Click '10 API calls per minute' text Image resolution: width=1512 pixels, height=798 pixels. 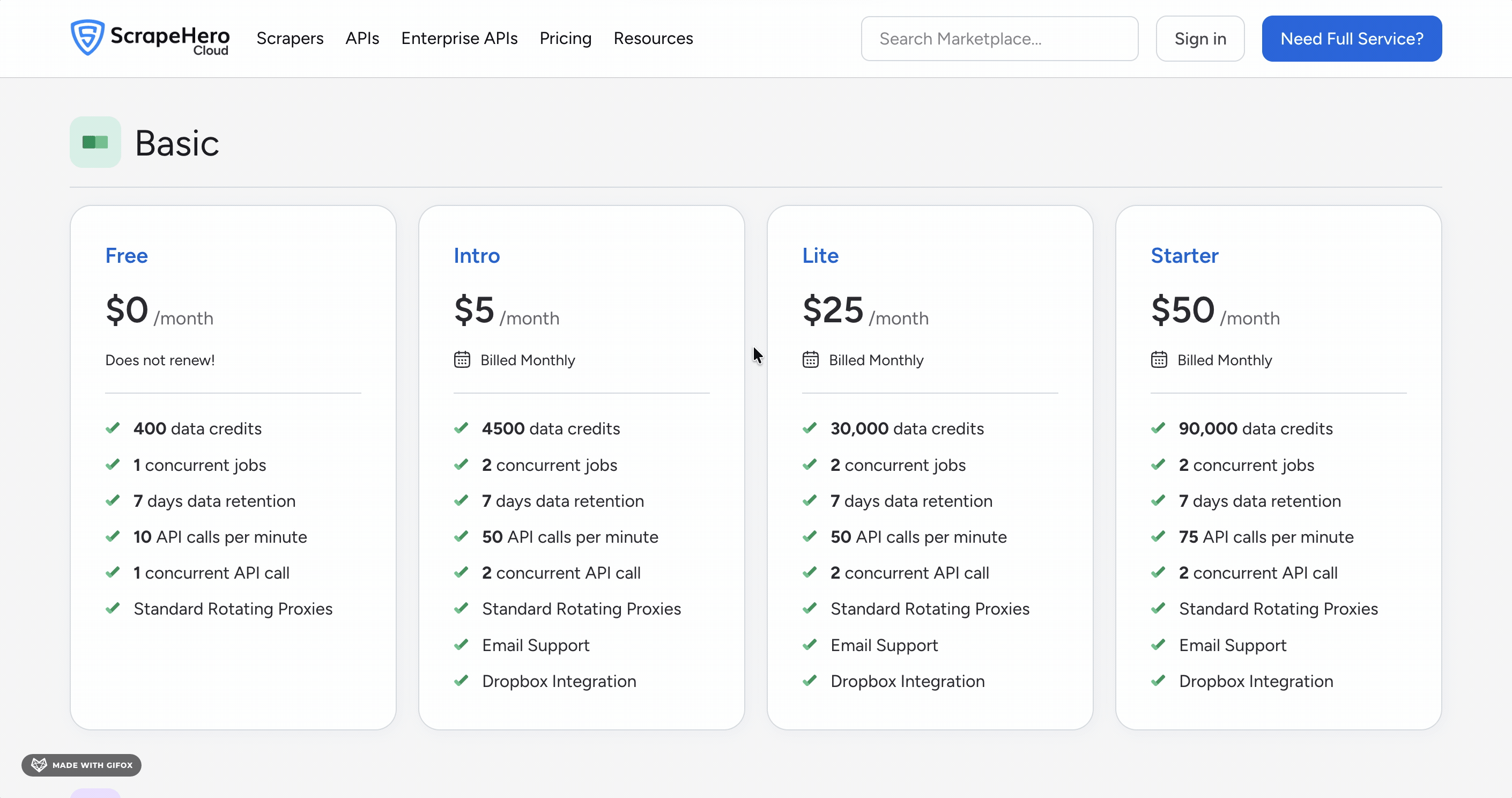(220, 537)
